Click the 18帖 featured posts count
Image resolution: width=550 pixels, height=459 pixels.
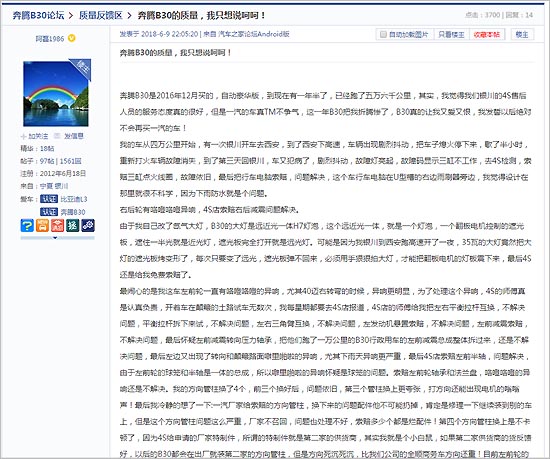[47, 148]
